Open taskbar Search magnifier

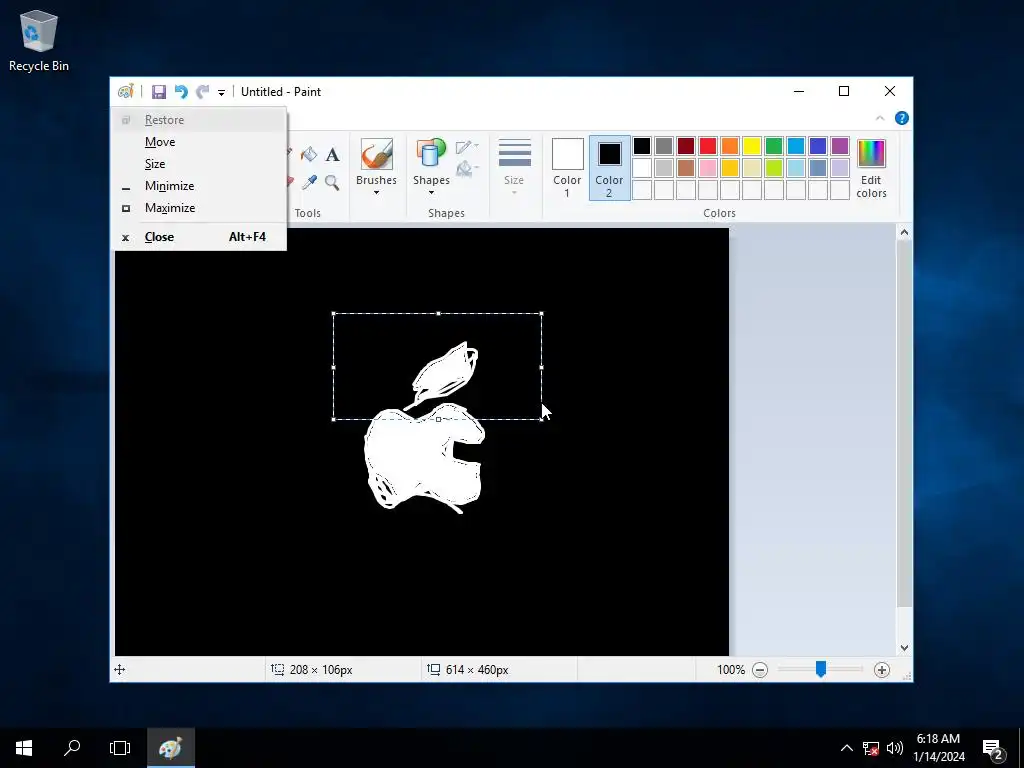click(72, 748)
